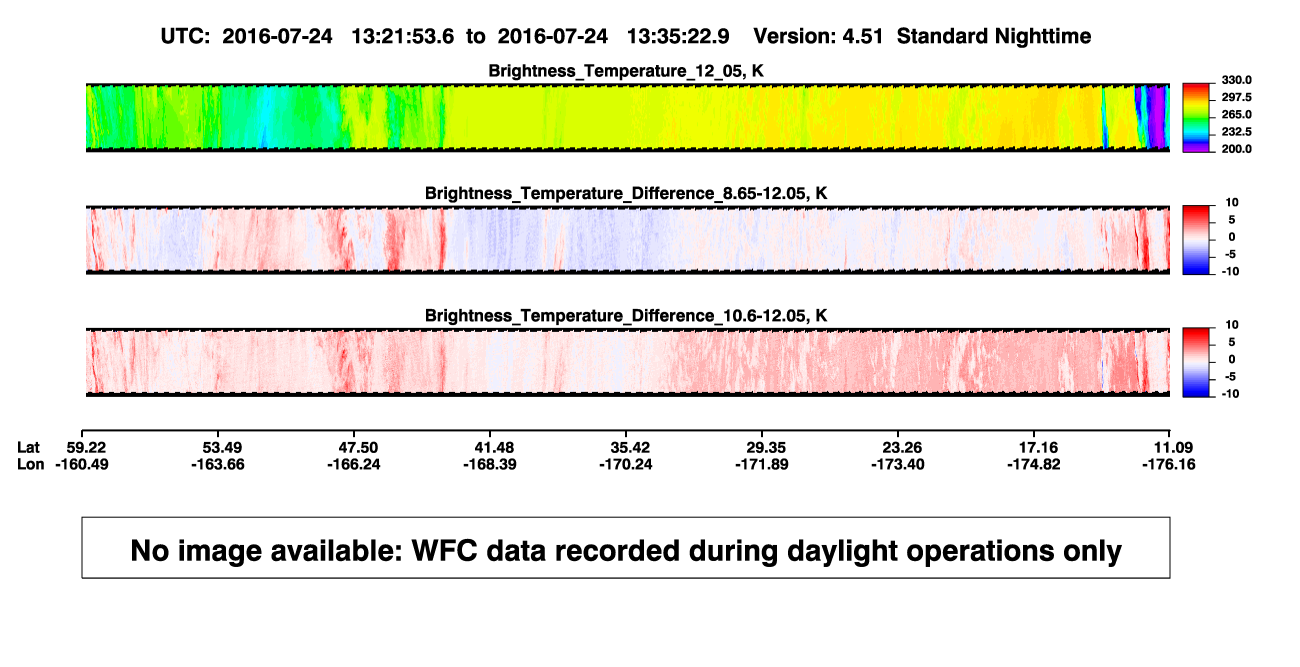This screenshot has width=1300, height=667.
Task: Click the 'No image available' WFC message box
Action: pyautogui.click(x=626, y=548)
